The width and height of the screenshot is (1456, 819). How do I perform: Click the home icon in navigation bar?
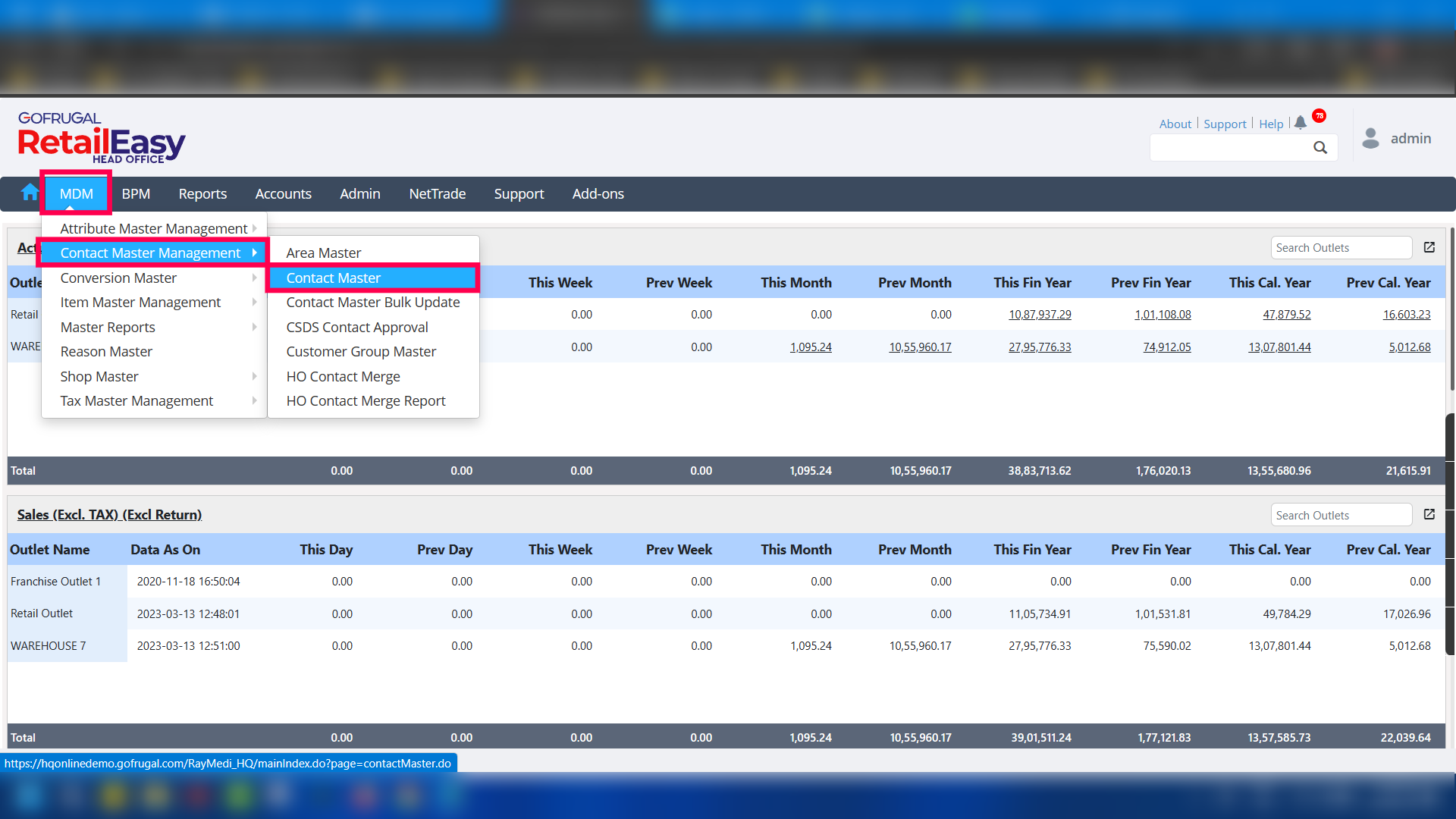point(30,193)
